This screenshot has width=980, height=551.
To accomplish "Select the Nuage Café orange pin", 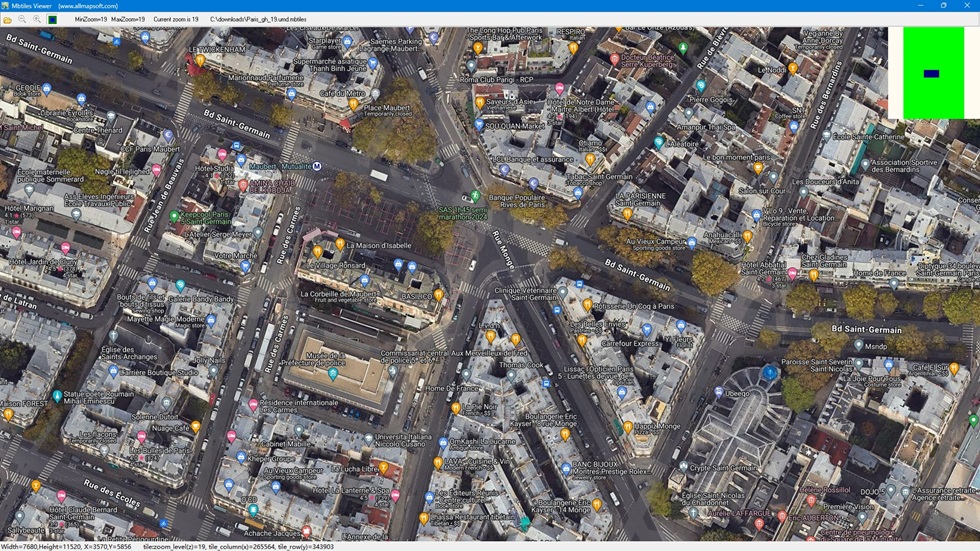I will click(x=196, y=427).
